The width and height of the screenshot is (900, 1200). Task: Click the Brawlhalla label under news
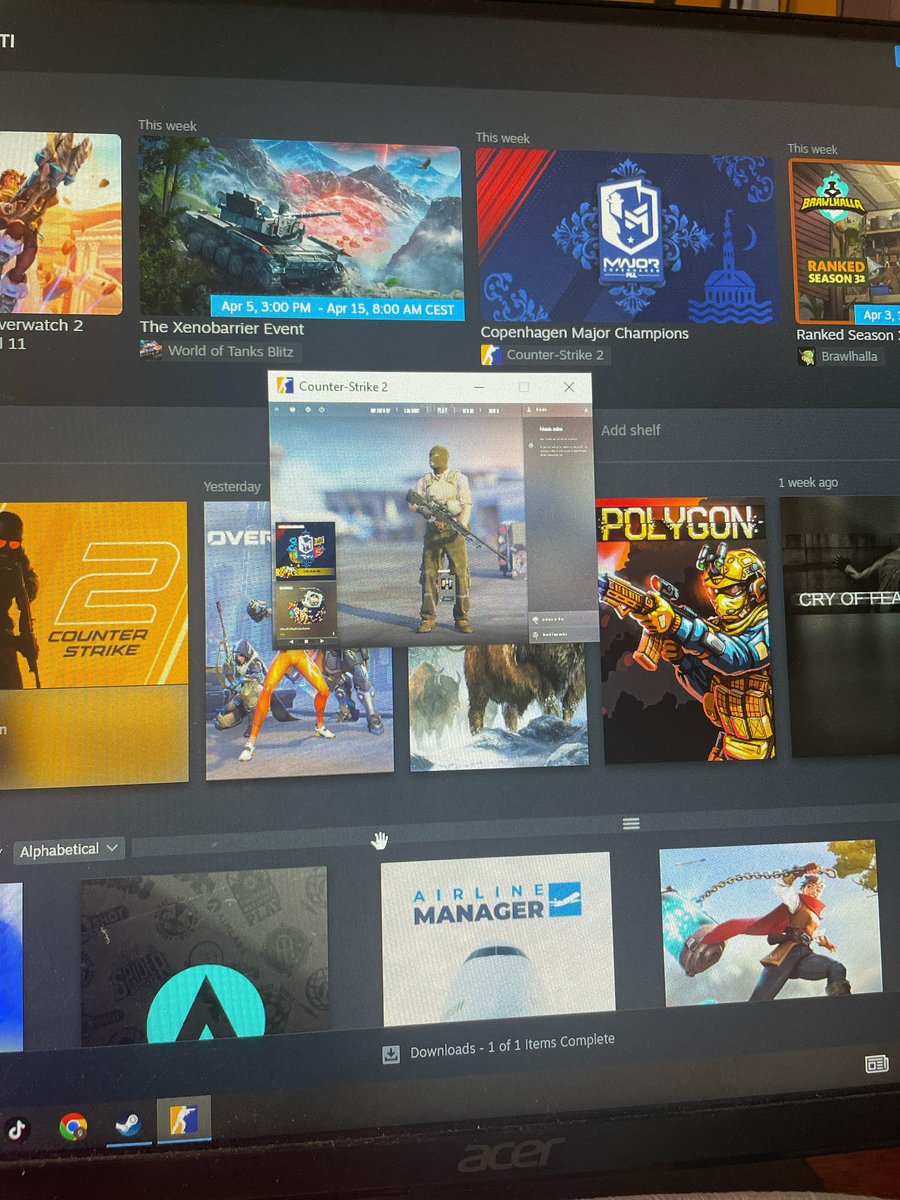[849, 356]
